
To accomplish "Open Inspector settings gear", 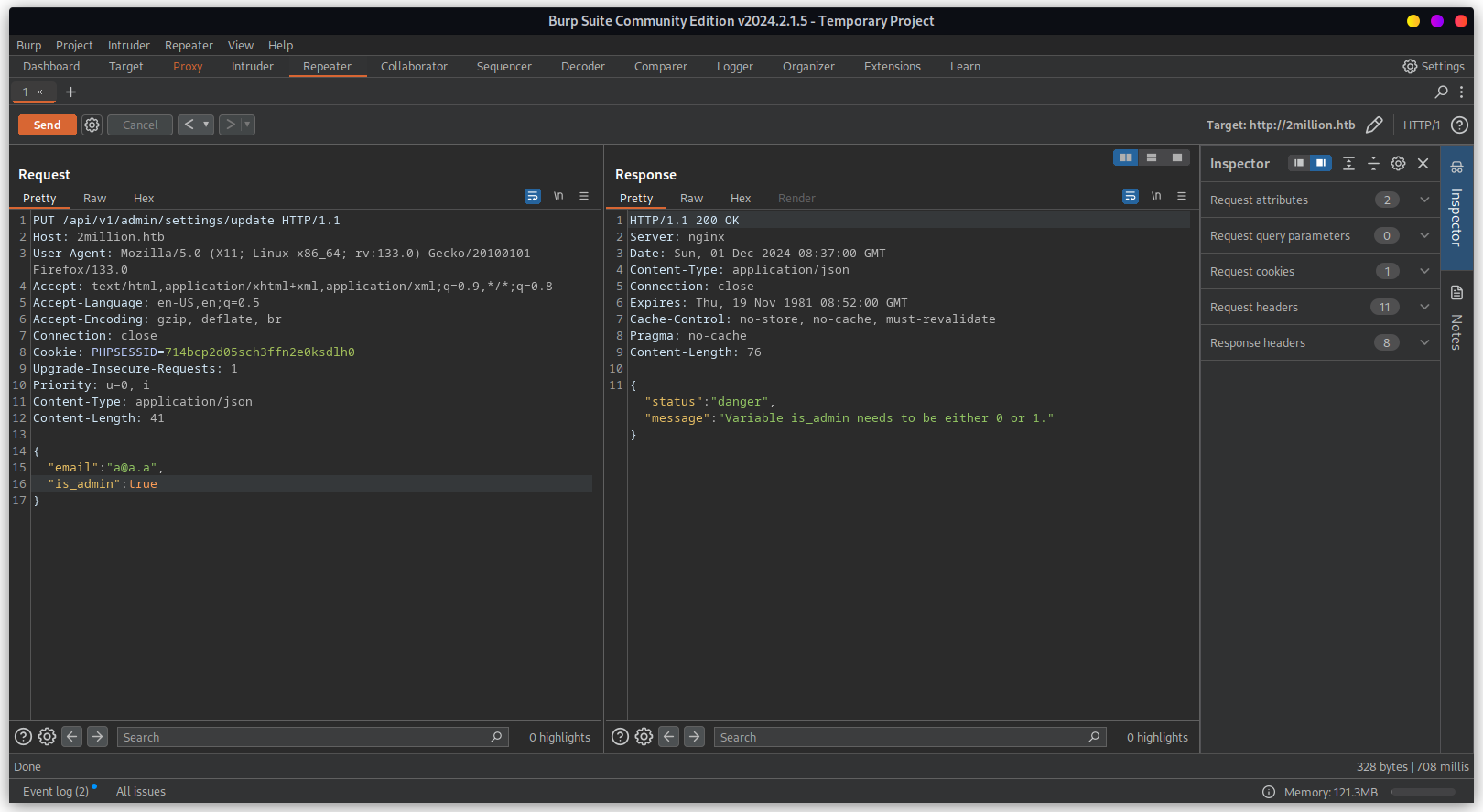I will pyautogui.click(x=1398, y=163).
